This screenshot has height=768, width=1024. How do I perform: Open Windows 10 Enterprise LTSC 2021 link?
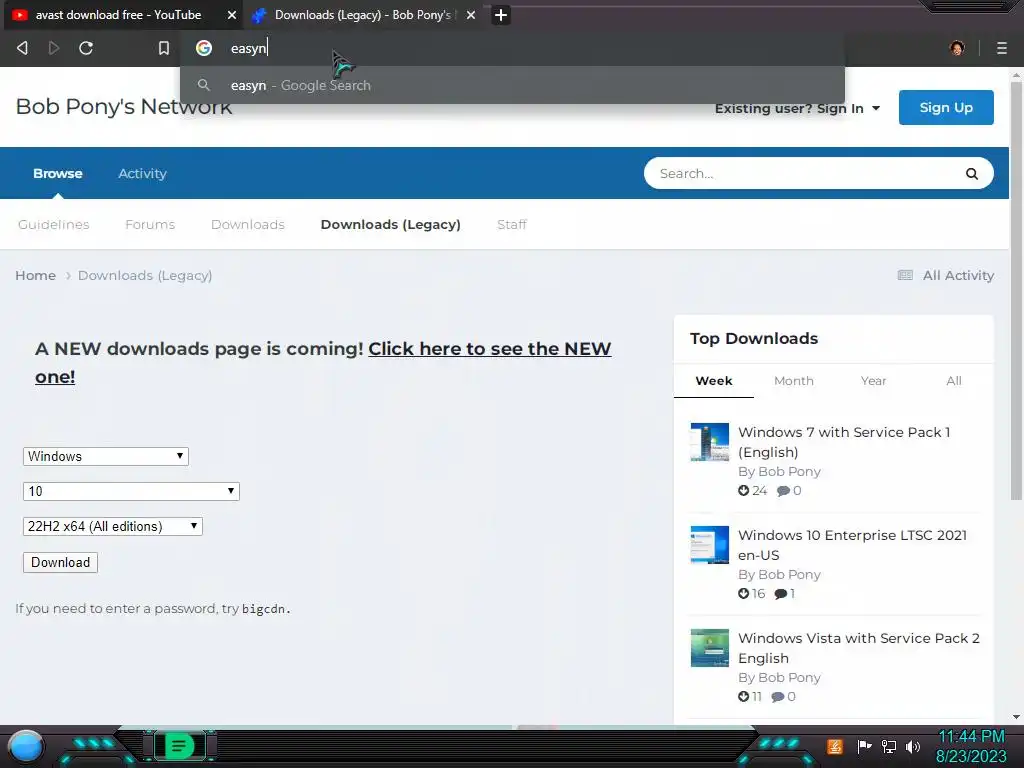pyautogui.click(x=852, y=545)
